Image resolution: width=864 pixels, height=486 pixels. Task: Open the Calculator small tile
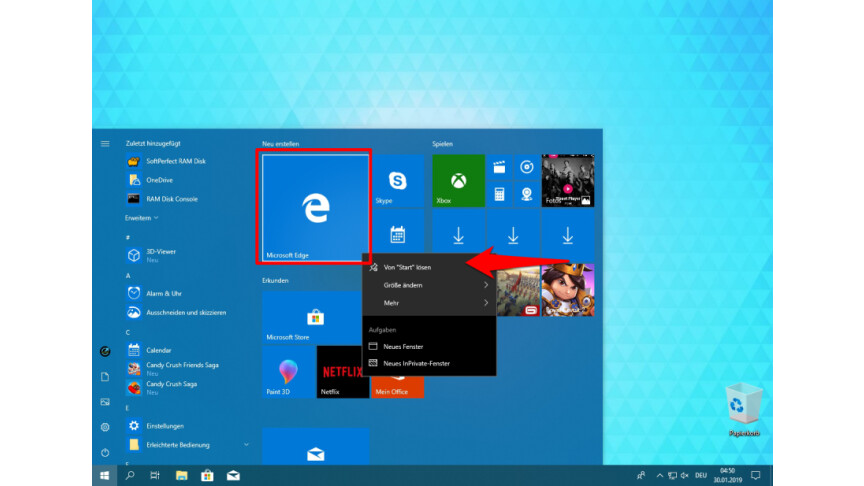[499, 194]
